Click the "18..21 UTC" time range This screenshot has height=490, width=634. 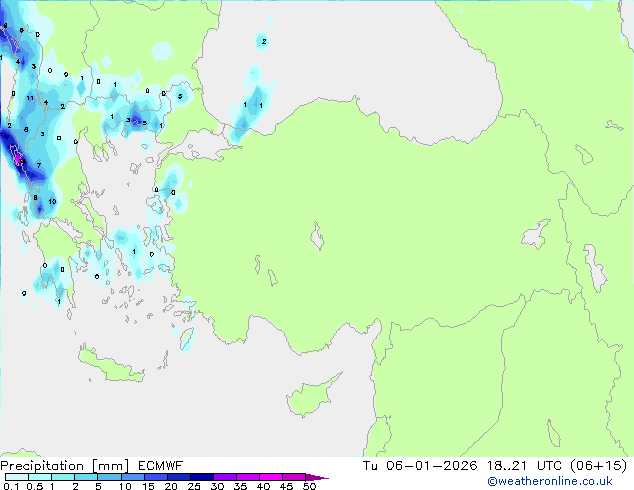pos(524,466)
